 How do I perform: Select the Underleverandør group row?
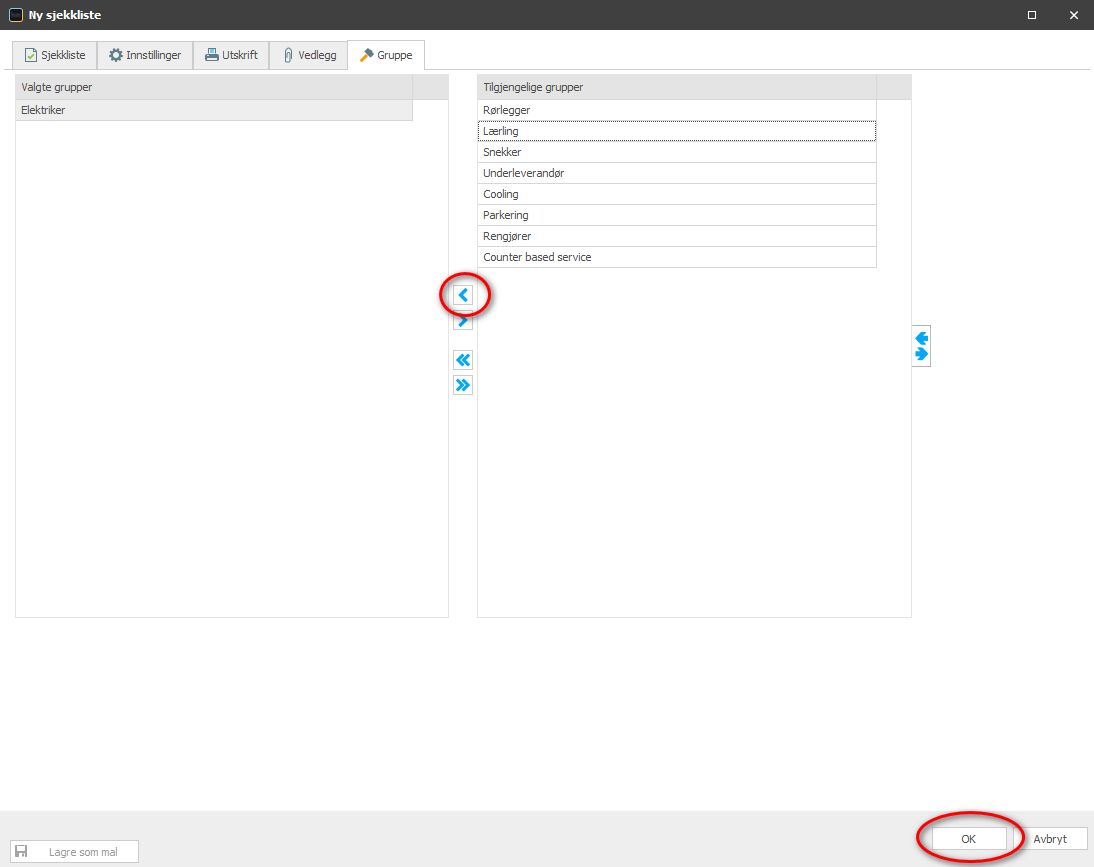(677, 173)
